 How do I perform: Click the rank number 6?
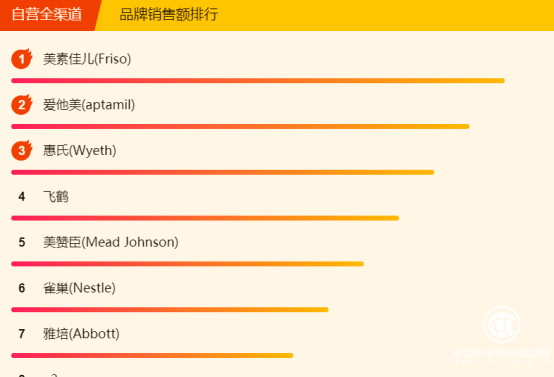22,288
